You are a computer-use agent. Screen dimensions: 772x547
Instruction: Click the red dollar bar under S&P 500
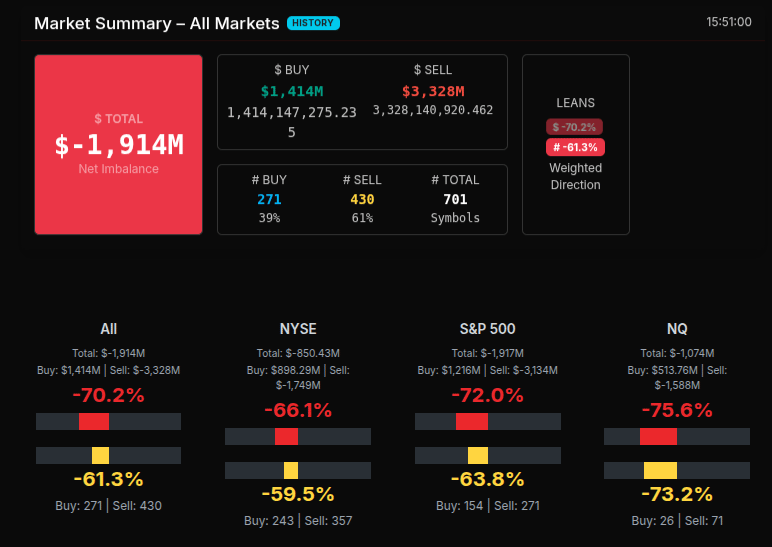[472, 421]
